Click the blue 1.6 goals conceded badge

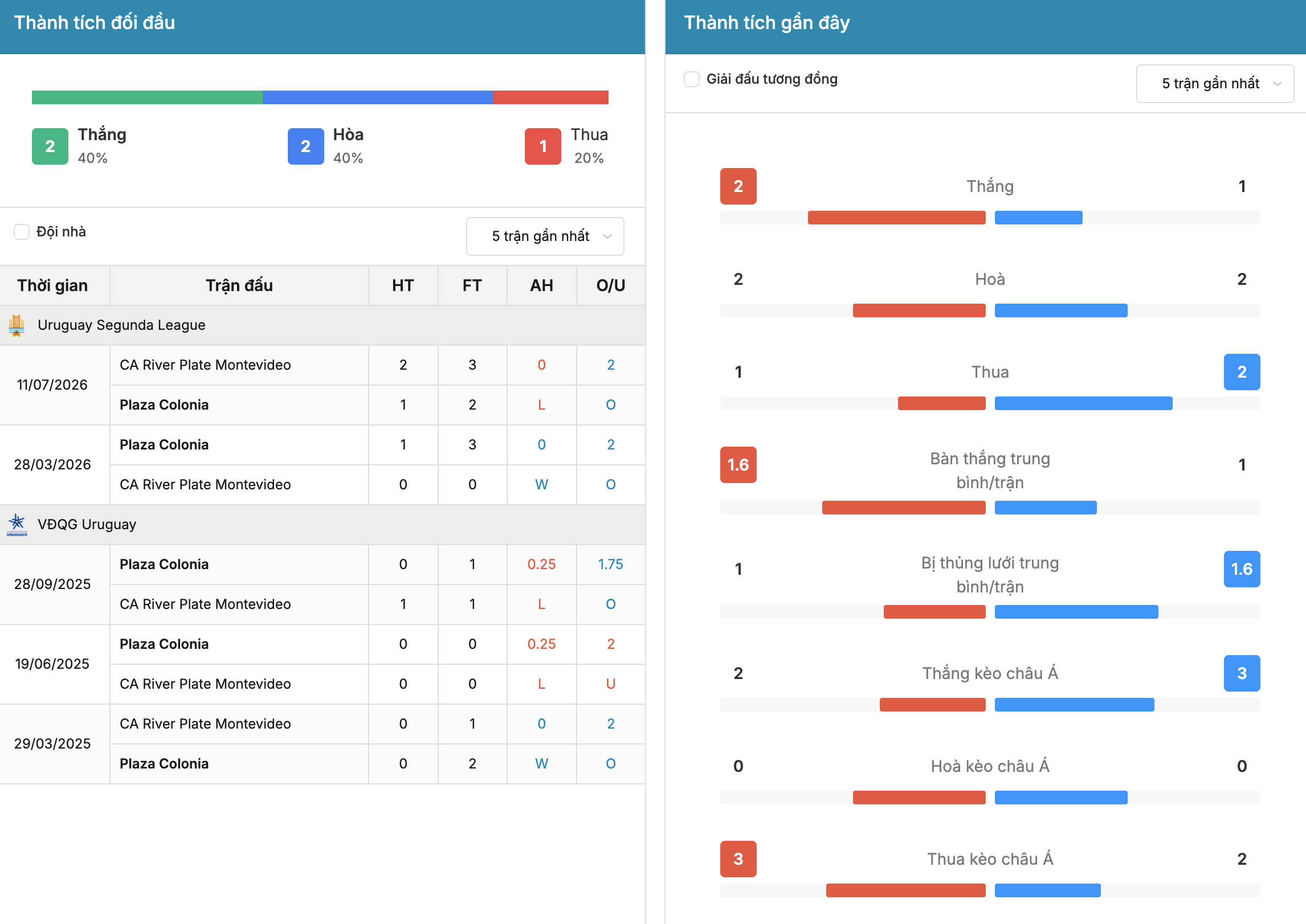point(1242,569)
